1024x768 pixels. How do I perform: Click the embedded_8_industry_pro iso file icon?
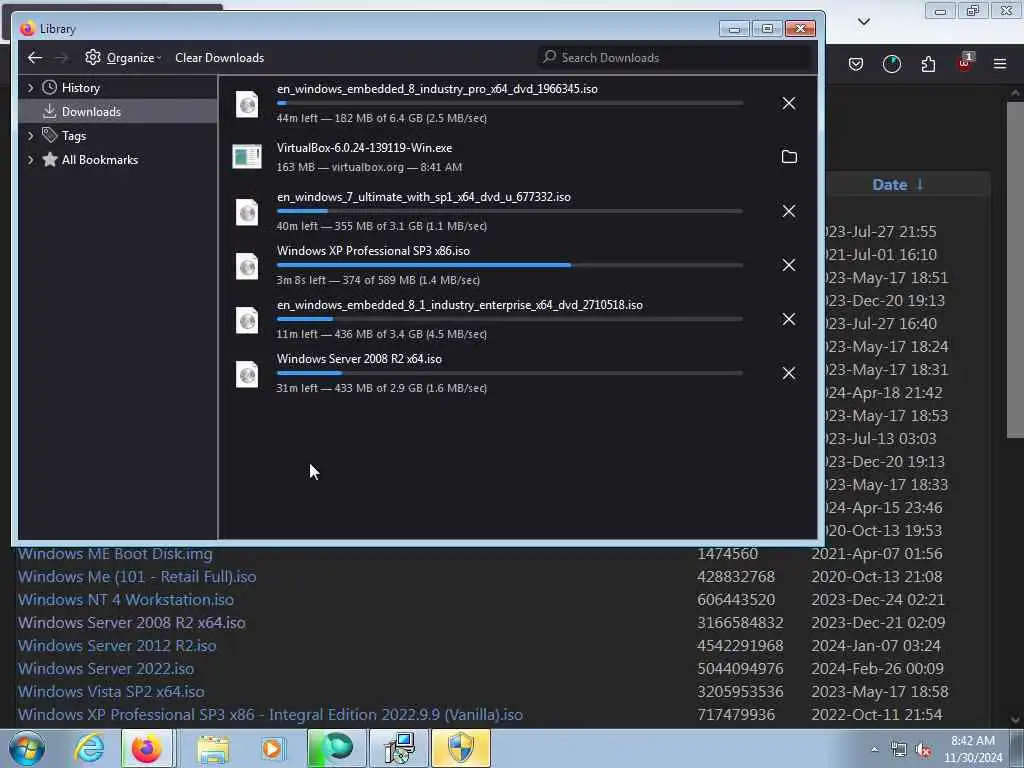[247, 104]
